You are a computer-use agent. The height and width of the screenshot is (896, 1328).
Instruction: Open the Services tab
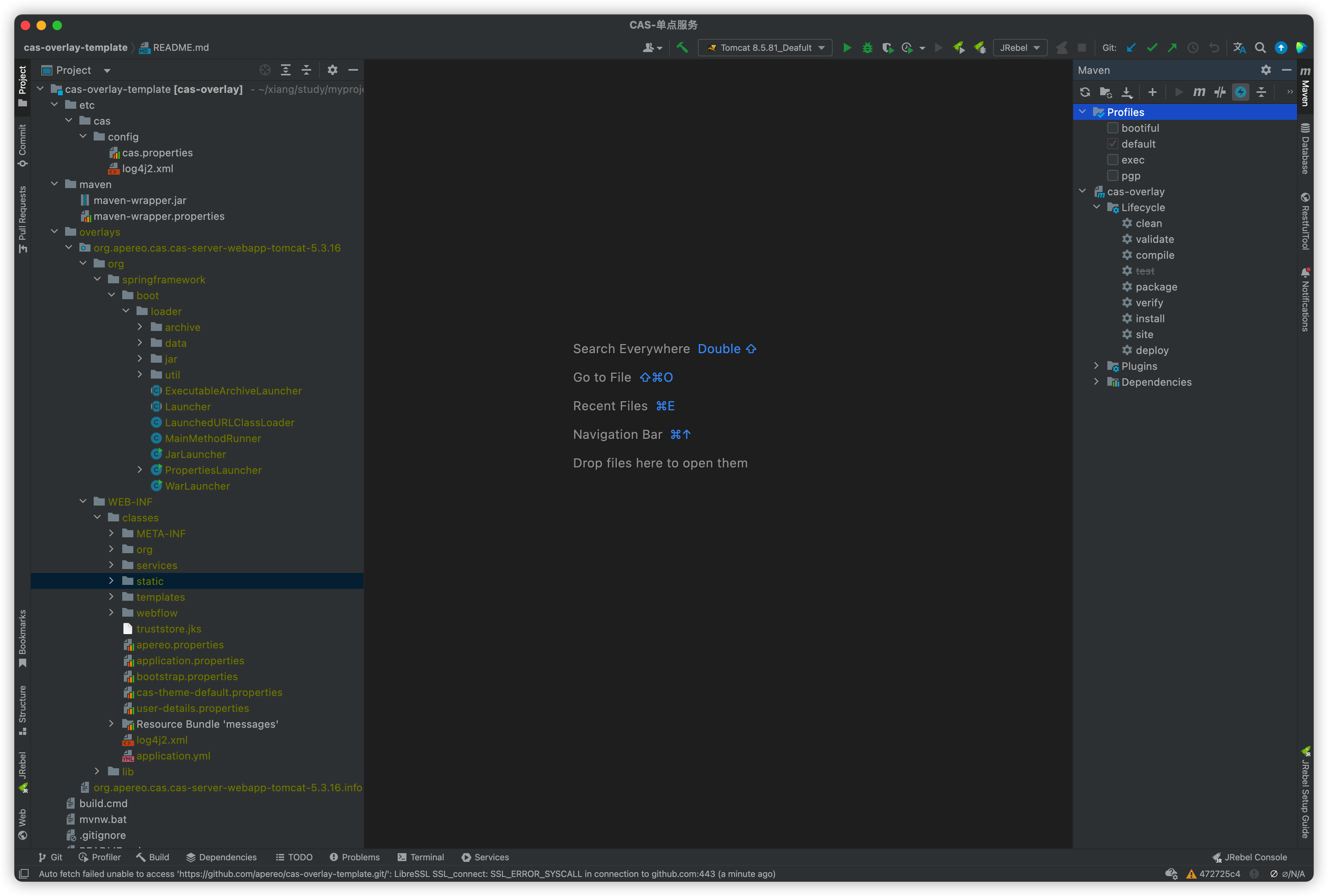tap(485, 857)
